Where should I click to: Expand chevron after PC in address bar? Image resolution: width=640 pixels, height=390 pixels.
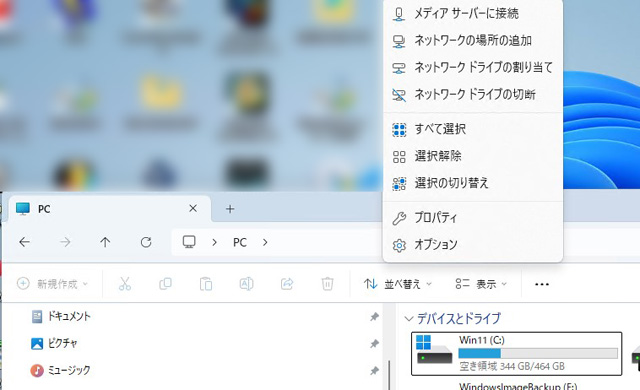point(265,242)
